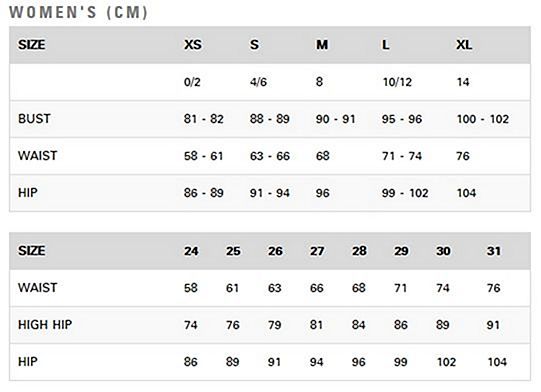The image size is (541, 392).
Task: Select the waist value 63 - 66
Action: [270, 156]
